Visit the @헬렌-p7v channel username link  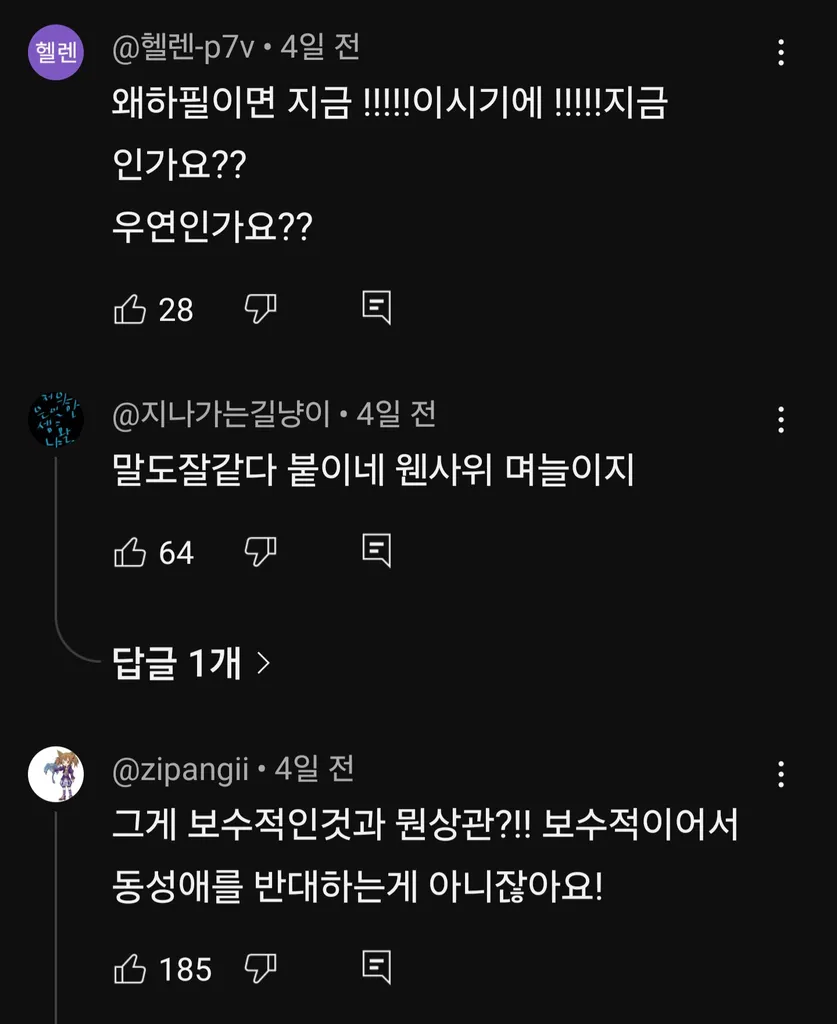[183, 48]
